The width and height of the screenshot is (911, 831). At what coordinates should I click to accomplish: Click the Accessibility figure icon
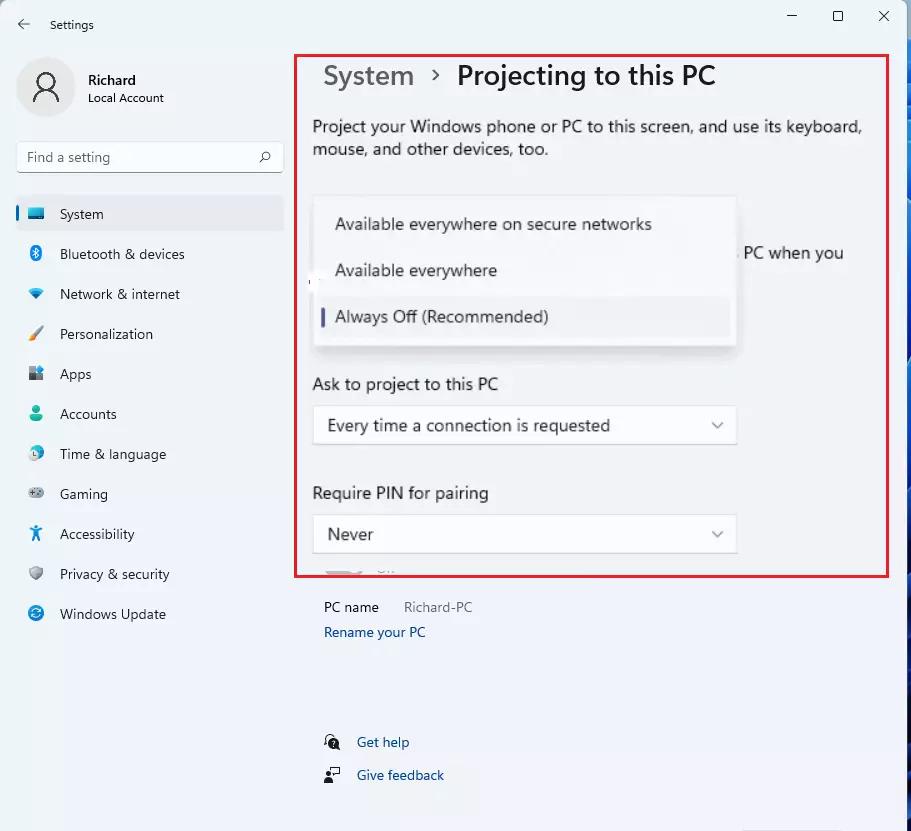36,534
